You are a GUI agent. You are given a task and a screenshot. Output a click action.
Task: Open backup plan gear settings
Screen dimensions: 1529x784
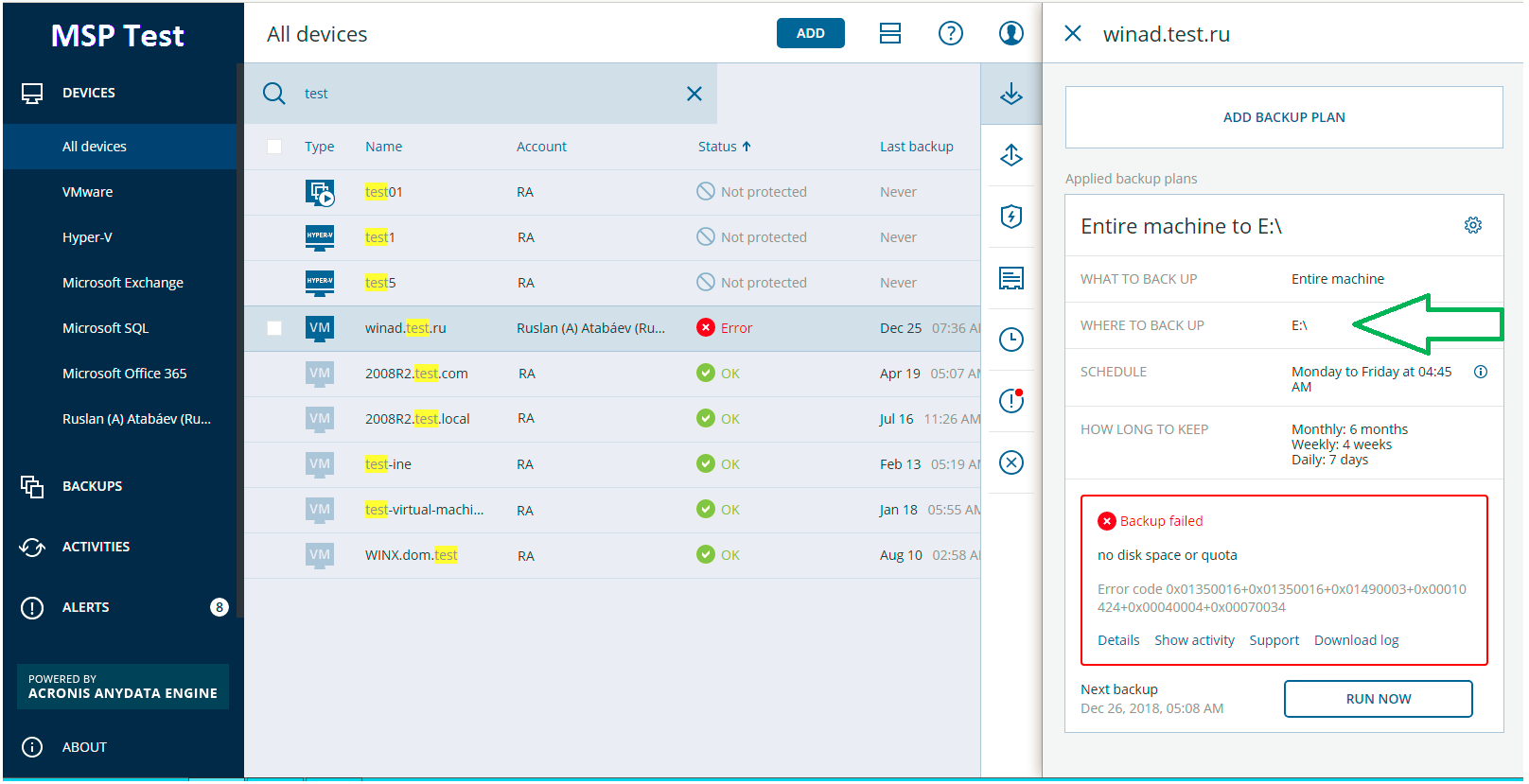(1472, 225)
